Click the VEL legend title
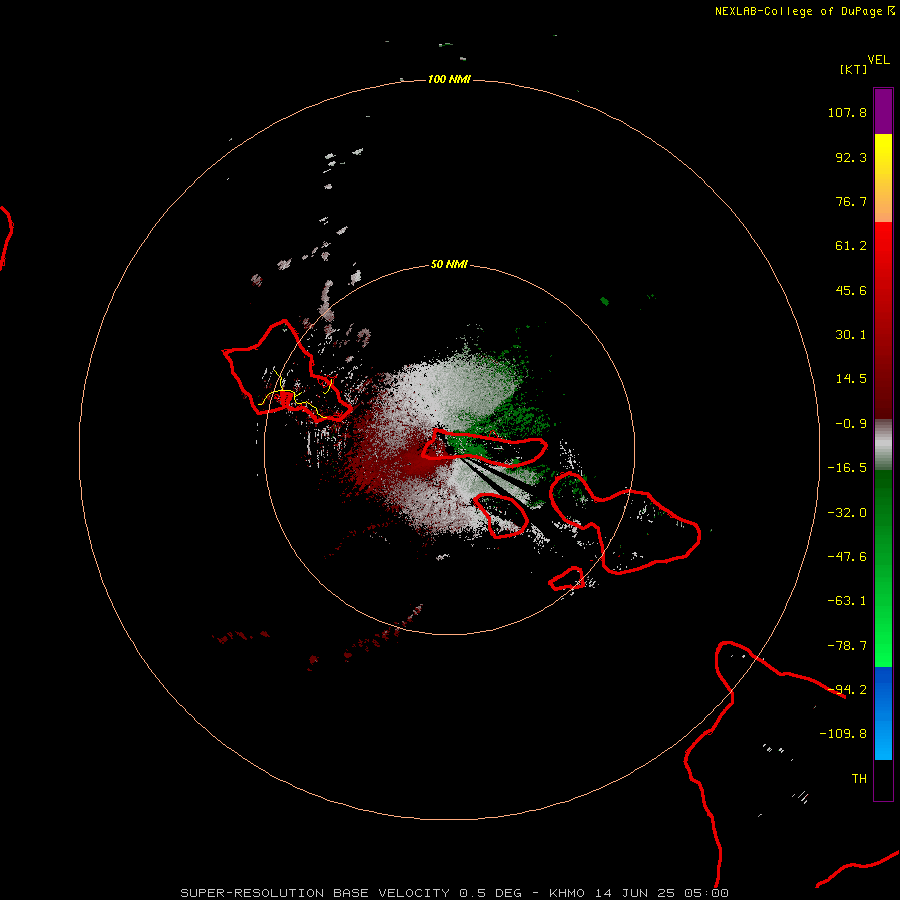900x900 pixels. pyautogui.click(x=878, y=60)
